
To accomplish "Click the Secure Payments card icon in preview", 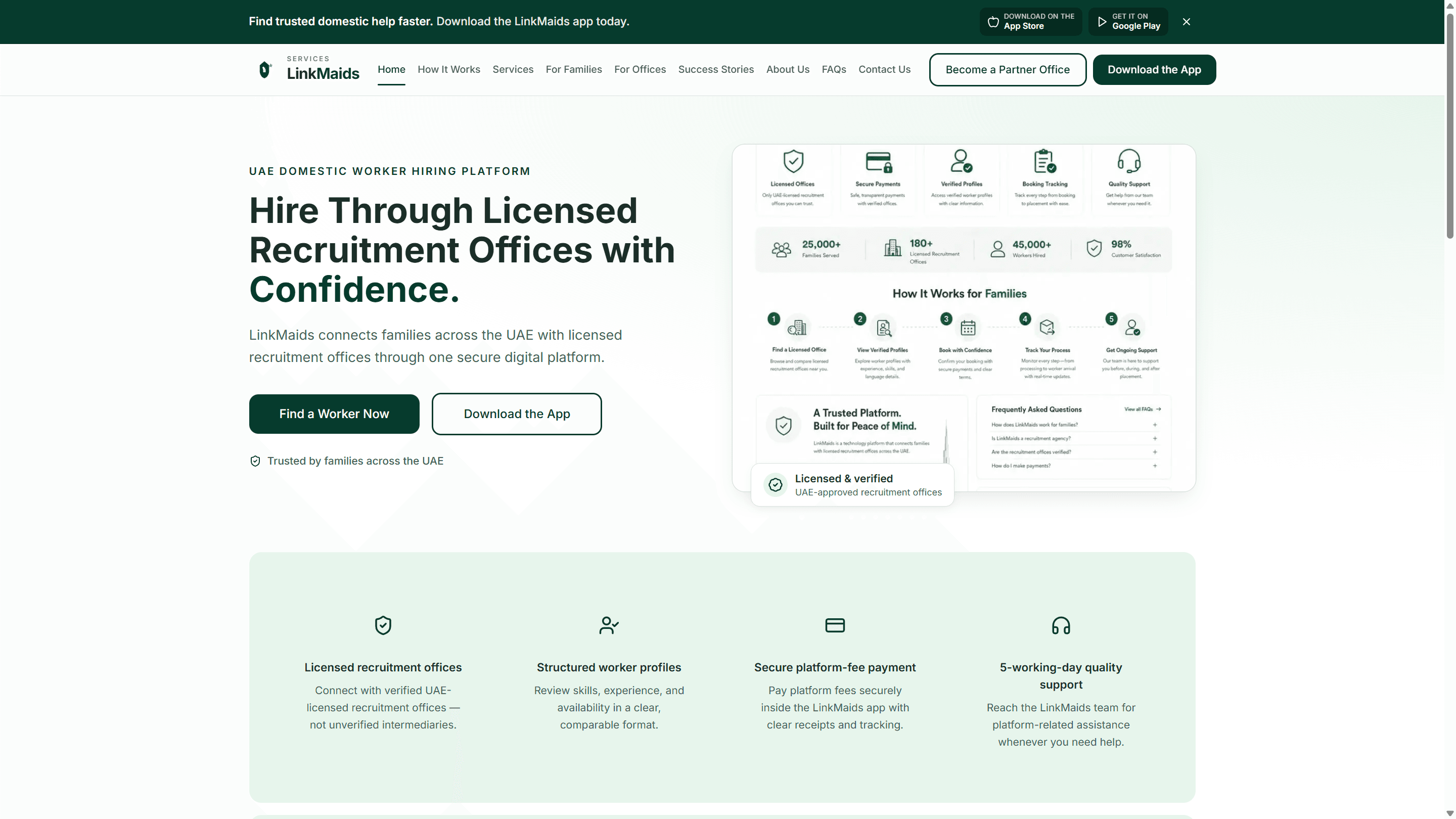I will (x=878, y=162).
